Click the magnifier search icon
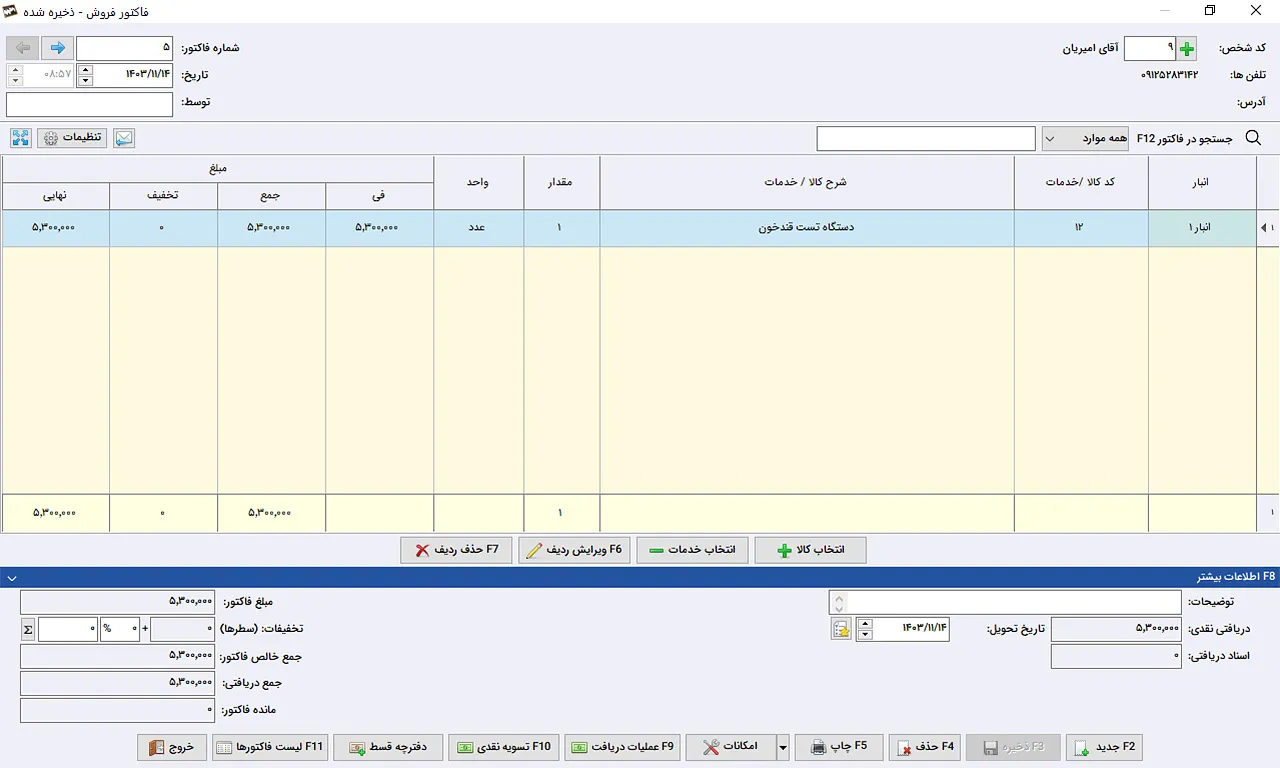Viewport: 1280px width, 768px height. click(1253, 138)
